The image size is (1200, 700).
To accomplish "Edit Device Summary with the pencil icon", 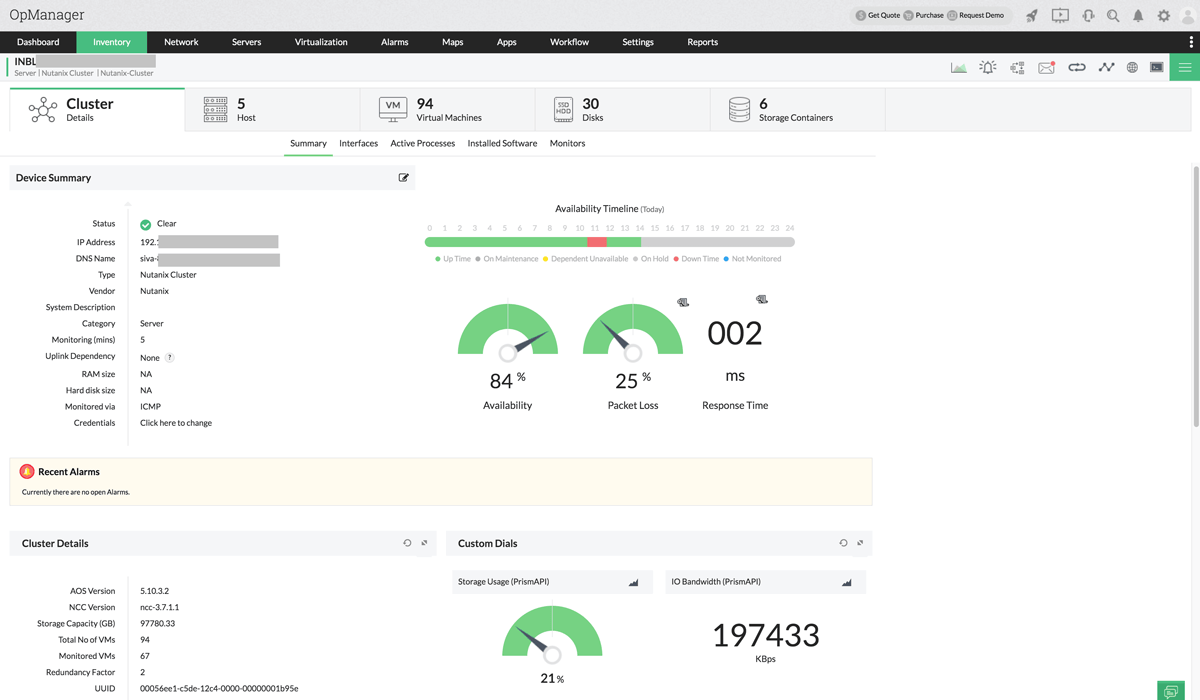I will click(x=404, y=178).
